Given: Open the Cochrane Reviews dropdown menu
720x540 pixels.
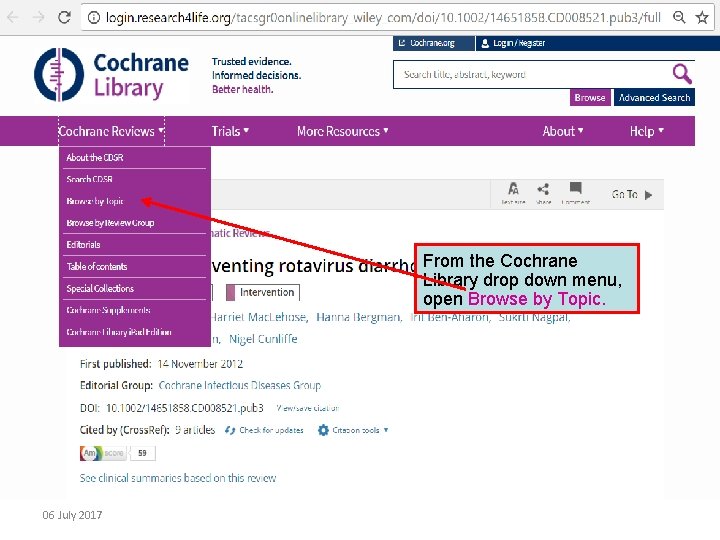Looking at the screenshot, I should click(111, 131).
